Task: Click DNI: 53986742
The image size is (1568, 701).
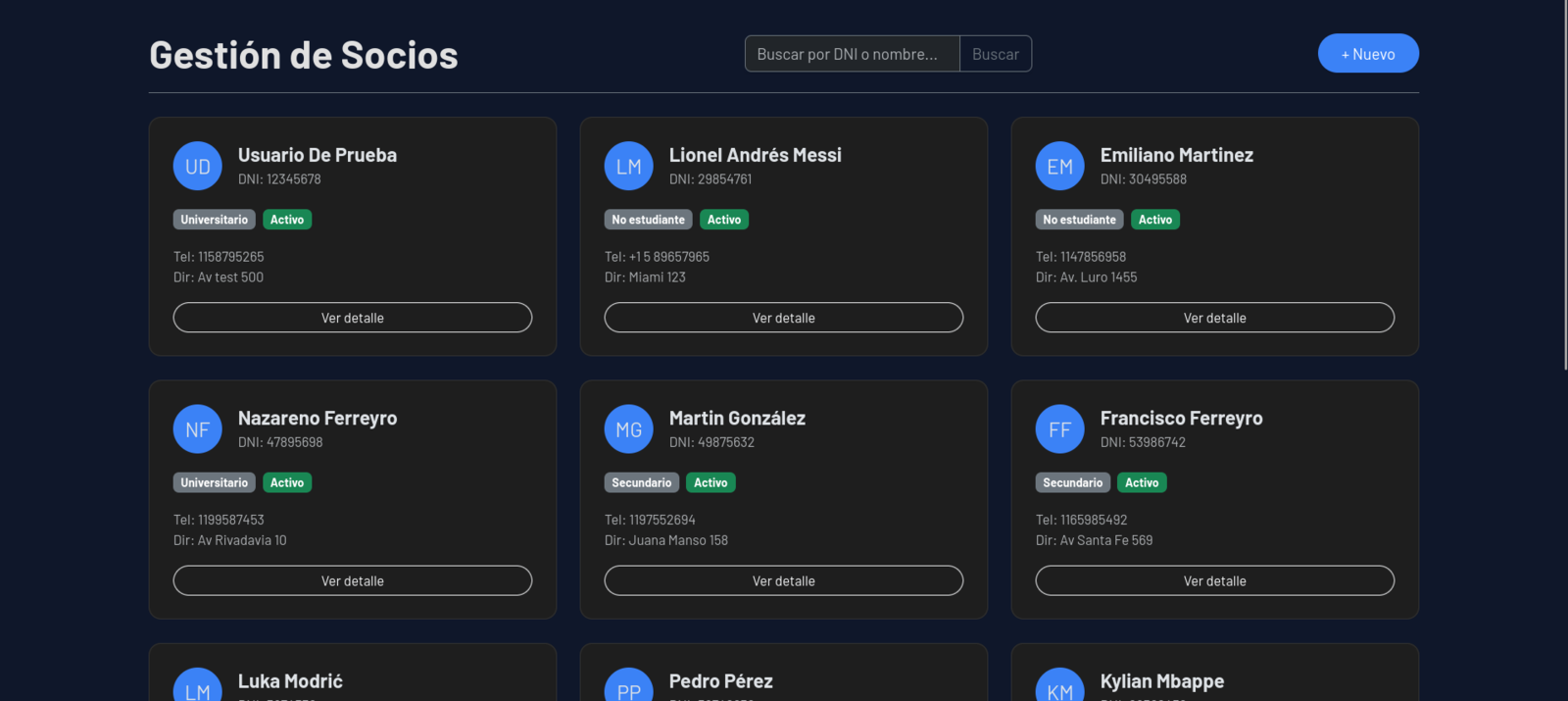Action: (x=1143, y=442)
